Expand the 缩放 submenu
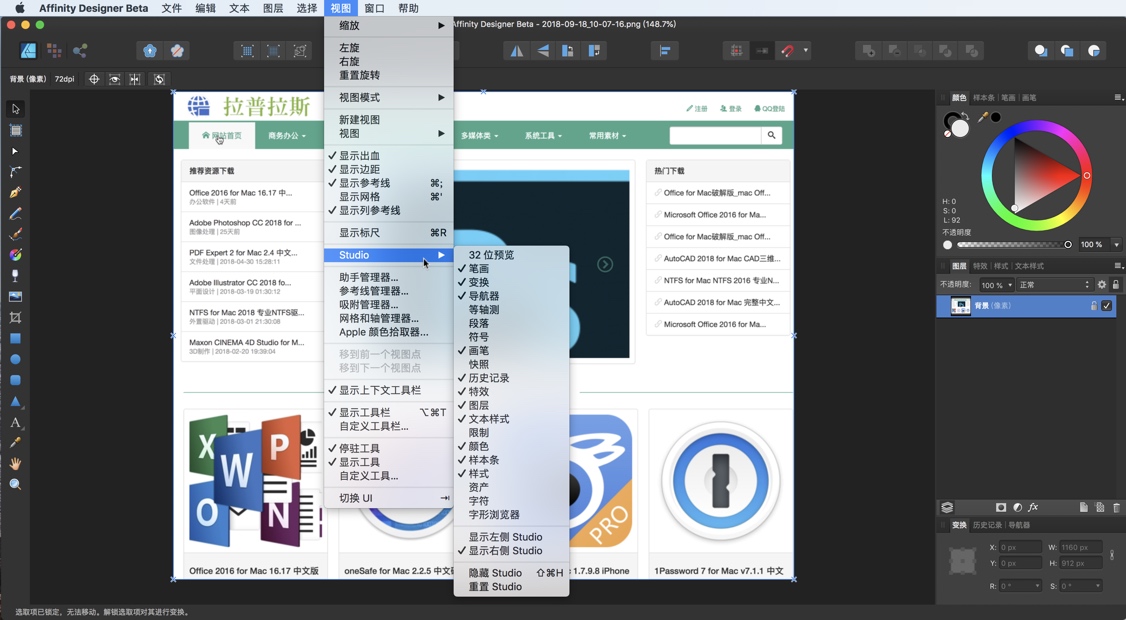This screenshot has width=1126, height=620. [x=388, y=25]
